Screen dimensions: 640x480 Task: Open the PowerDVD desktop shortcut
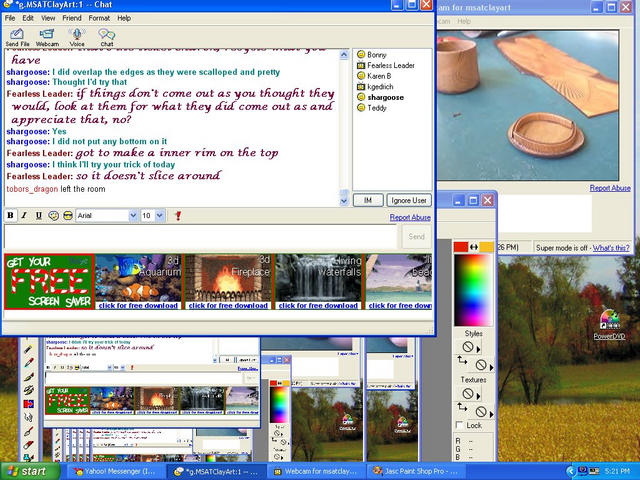tap(609, 324)
